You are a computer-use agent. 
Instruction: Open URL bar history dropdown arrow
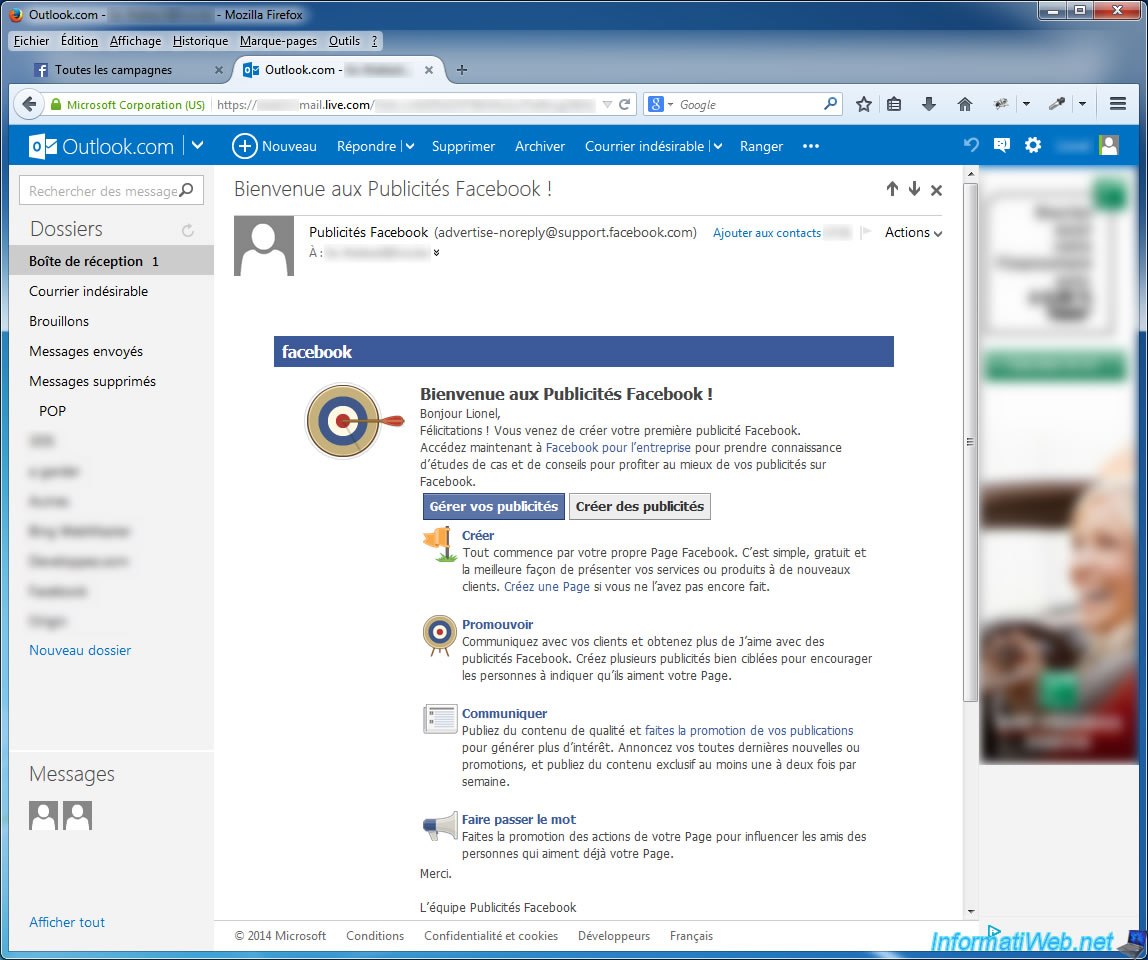pos(607,105)
